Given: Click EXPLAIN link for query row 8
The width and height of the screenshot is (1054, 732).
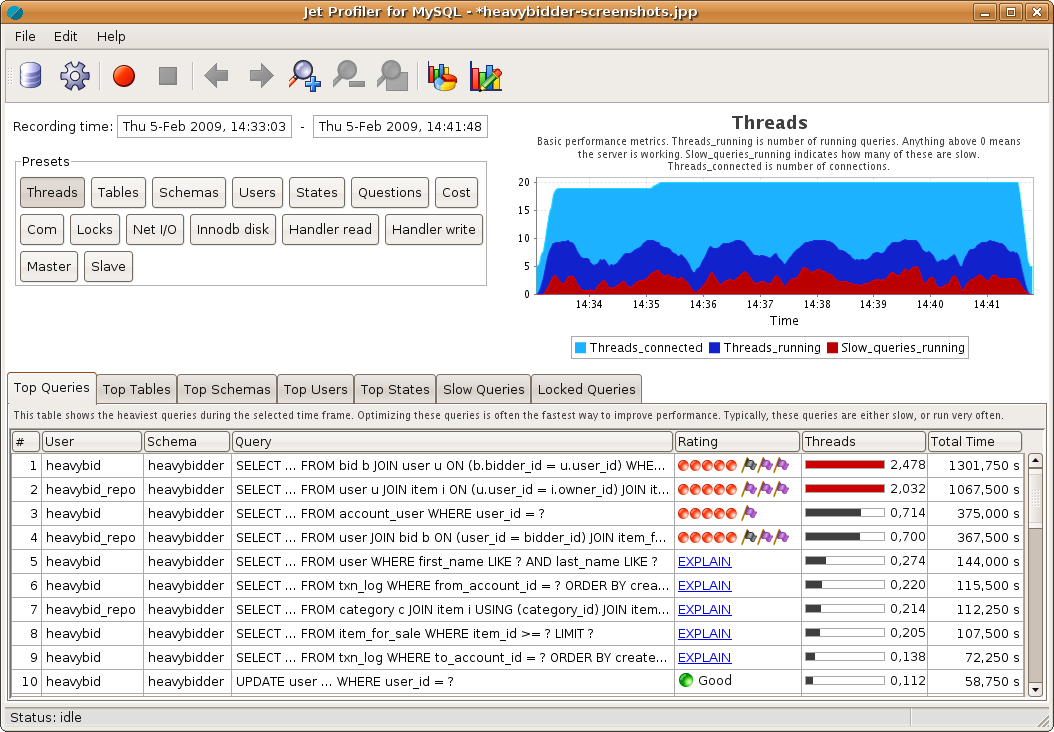Looking at the screenshot, I should coord(704,633).
